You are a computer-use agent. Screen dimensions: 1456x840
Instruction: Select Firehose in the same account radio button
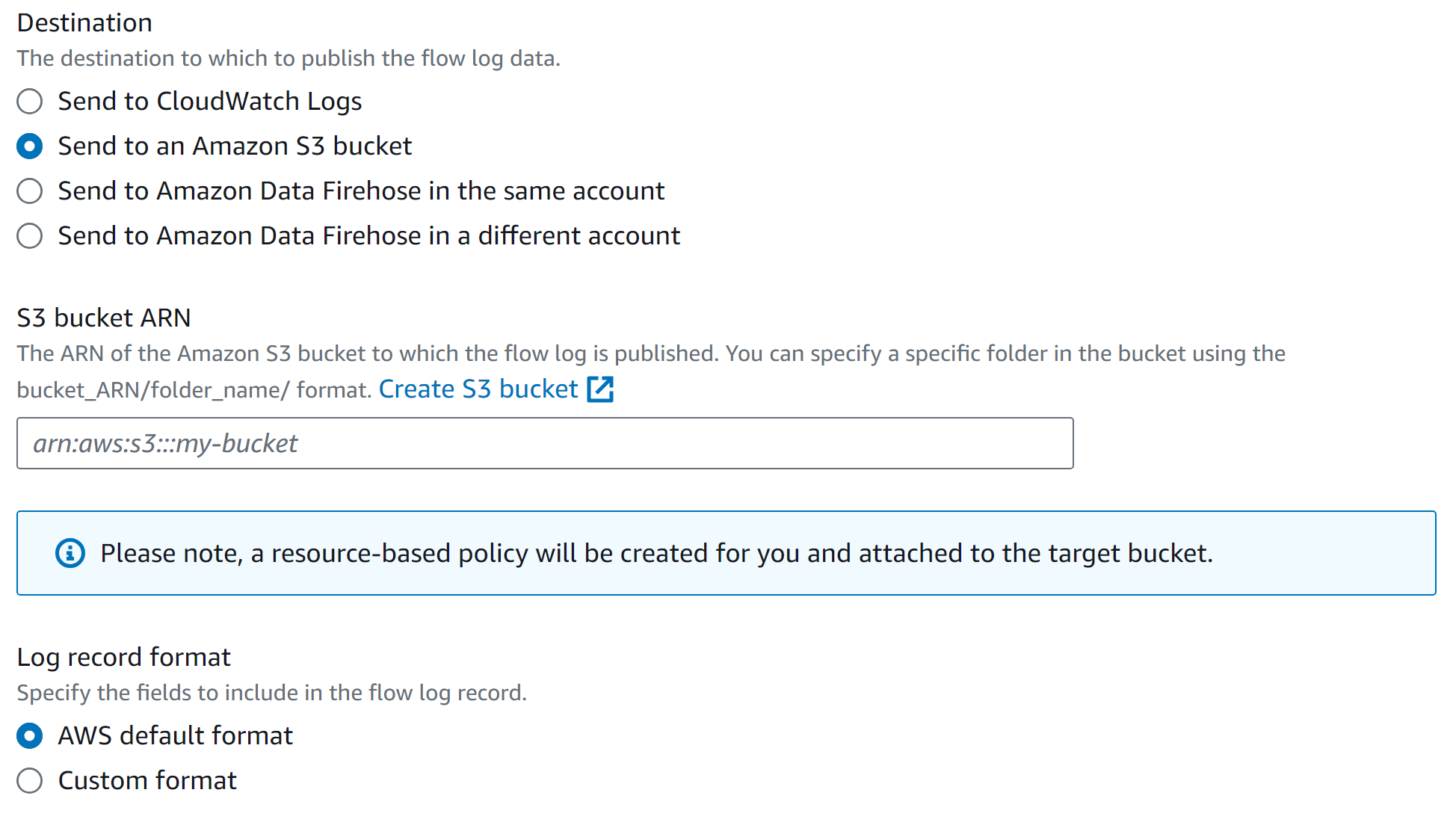[30, 191]
